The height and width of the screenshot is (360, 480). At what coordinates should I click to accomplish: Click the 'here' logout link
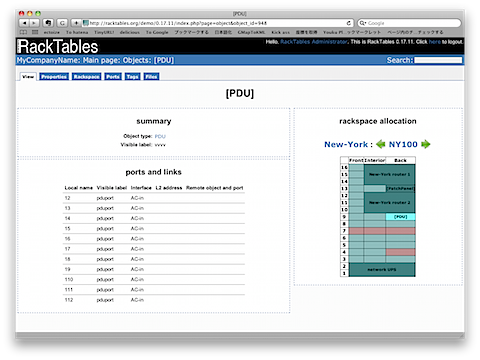[435, 42]
